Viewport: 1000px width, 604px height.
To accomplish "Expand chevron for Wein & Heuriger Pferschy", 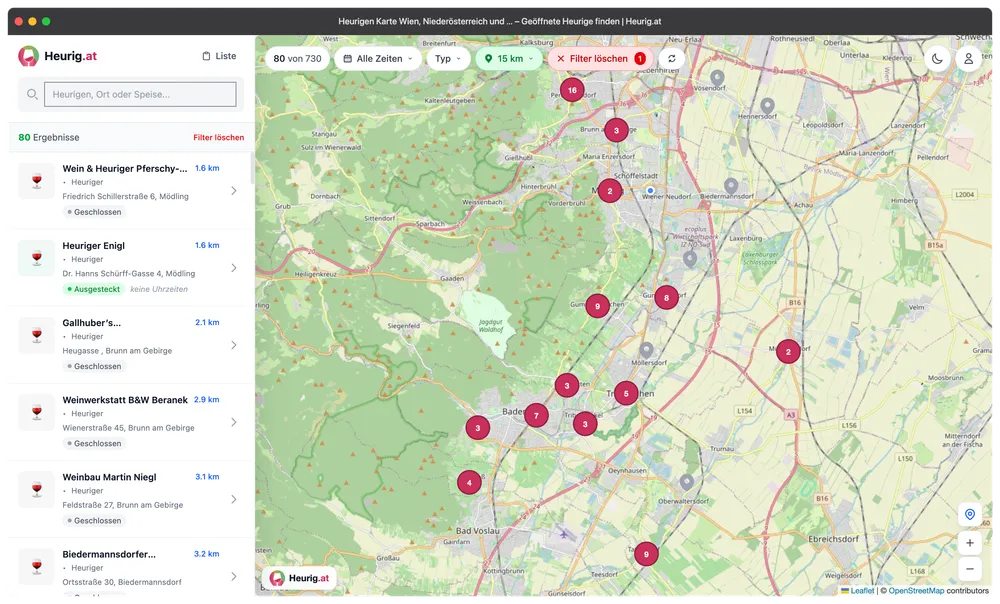I will (233, 191).
